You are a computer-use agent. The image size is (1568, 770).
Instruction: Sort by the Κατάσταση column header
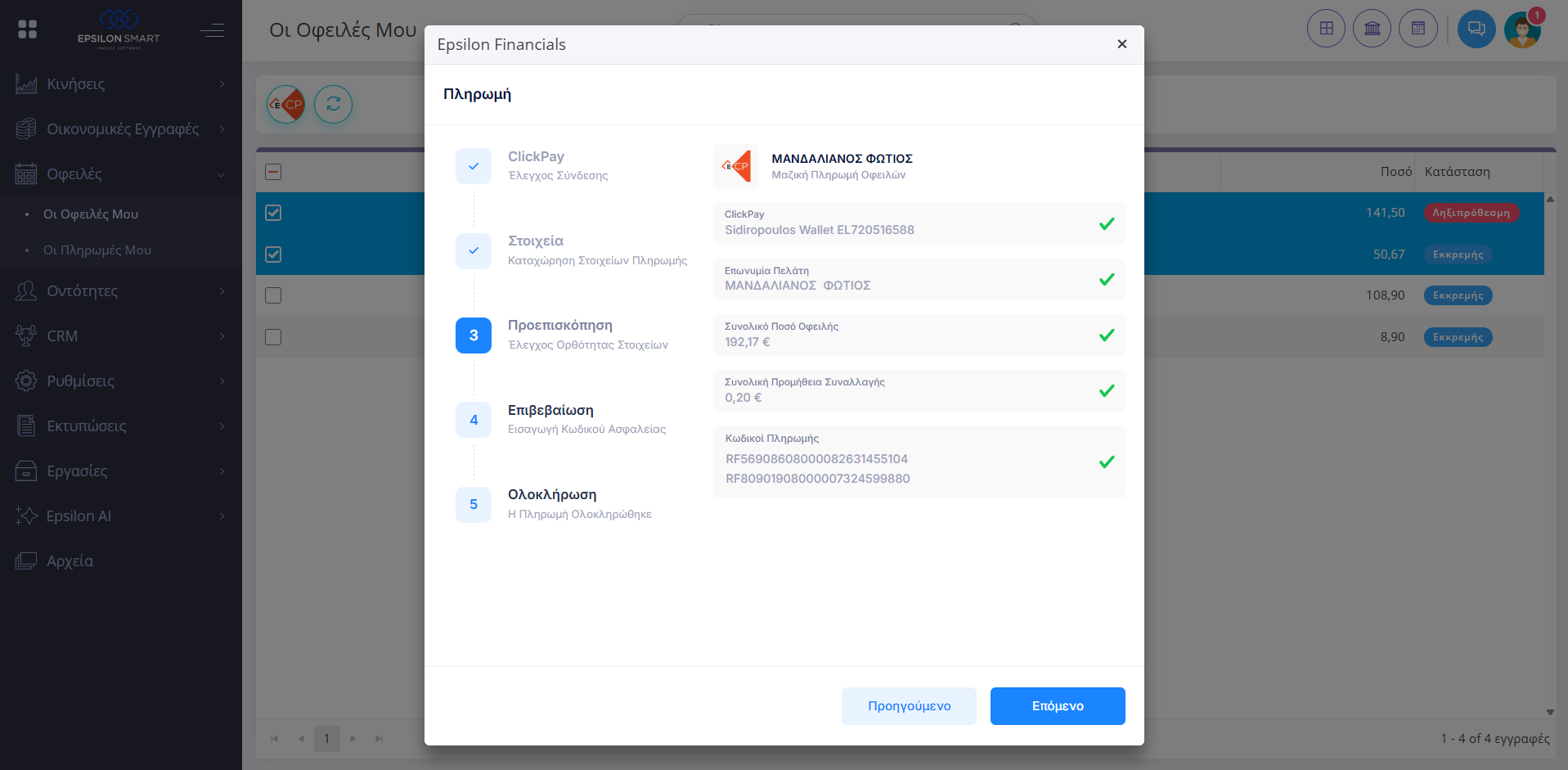1458,172
